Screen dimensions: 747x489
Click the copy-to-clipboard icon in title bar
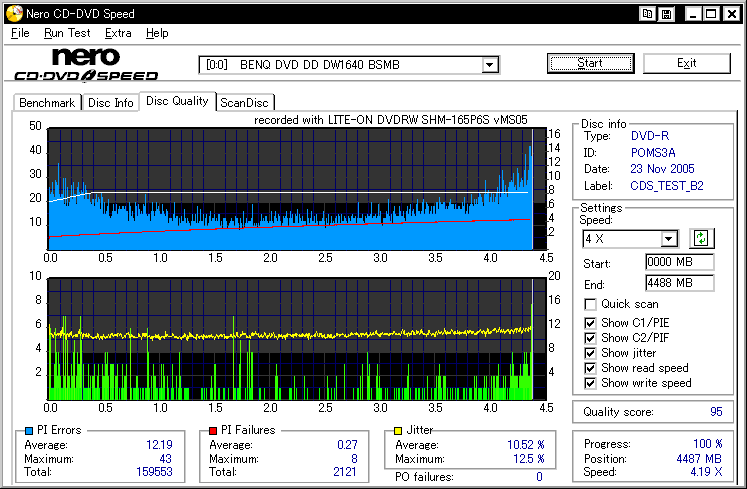[648, 14]
